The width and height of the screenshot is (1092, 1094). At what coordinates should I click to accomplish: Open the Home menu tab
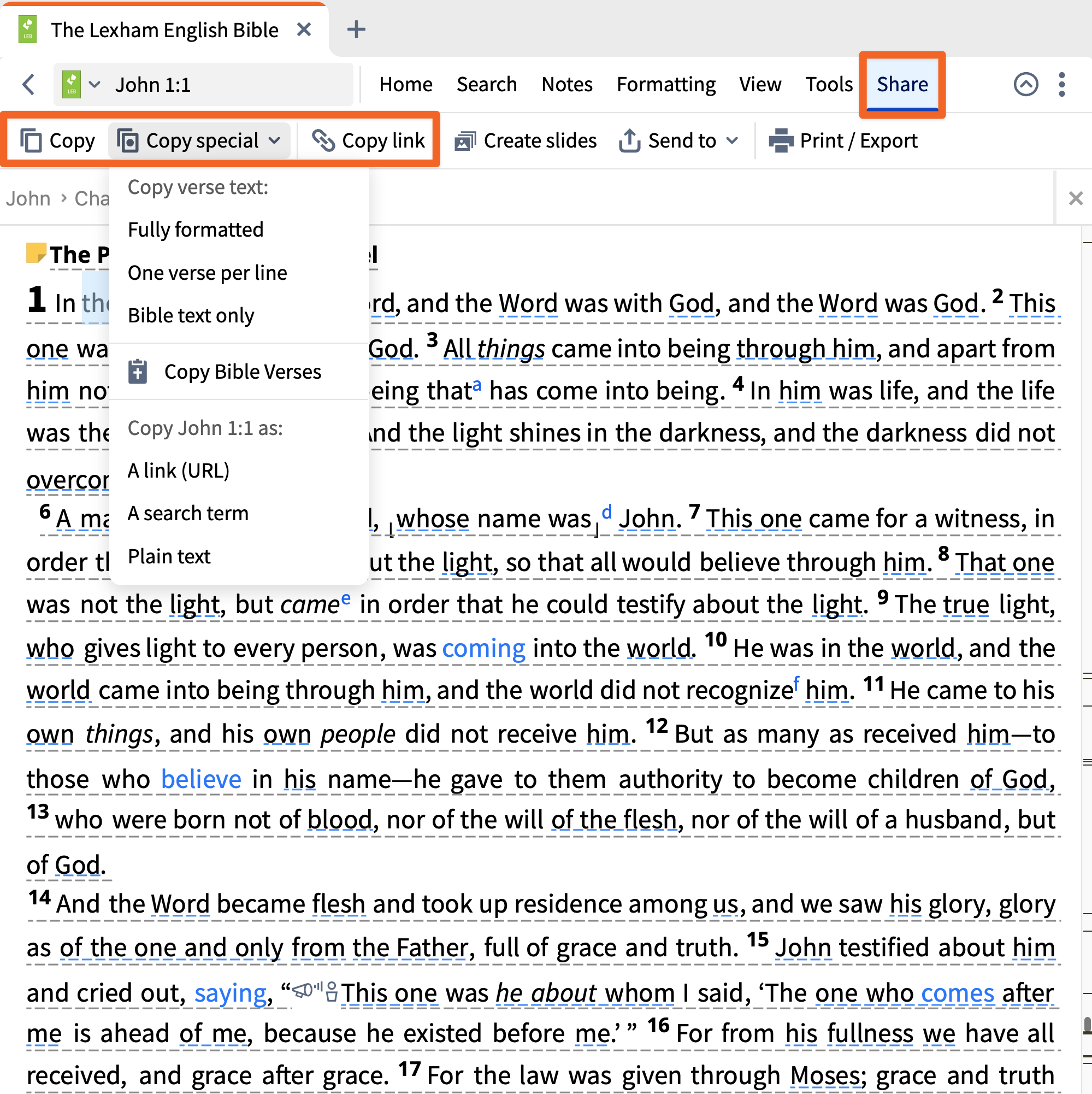click(x=406, y=84)
